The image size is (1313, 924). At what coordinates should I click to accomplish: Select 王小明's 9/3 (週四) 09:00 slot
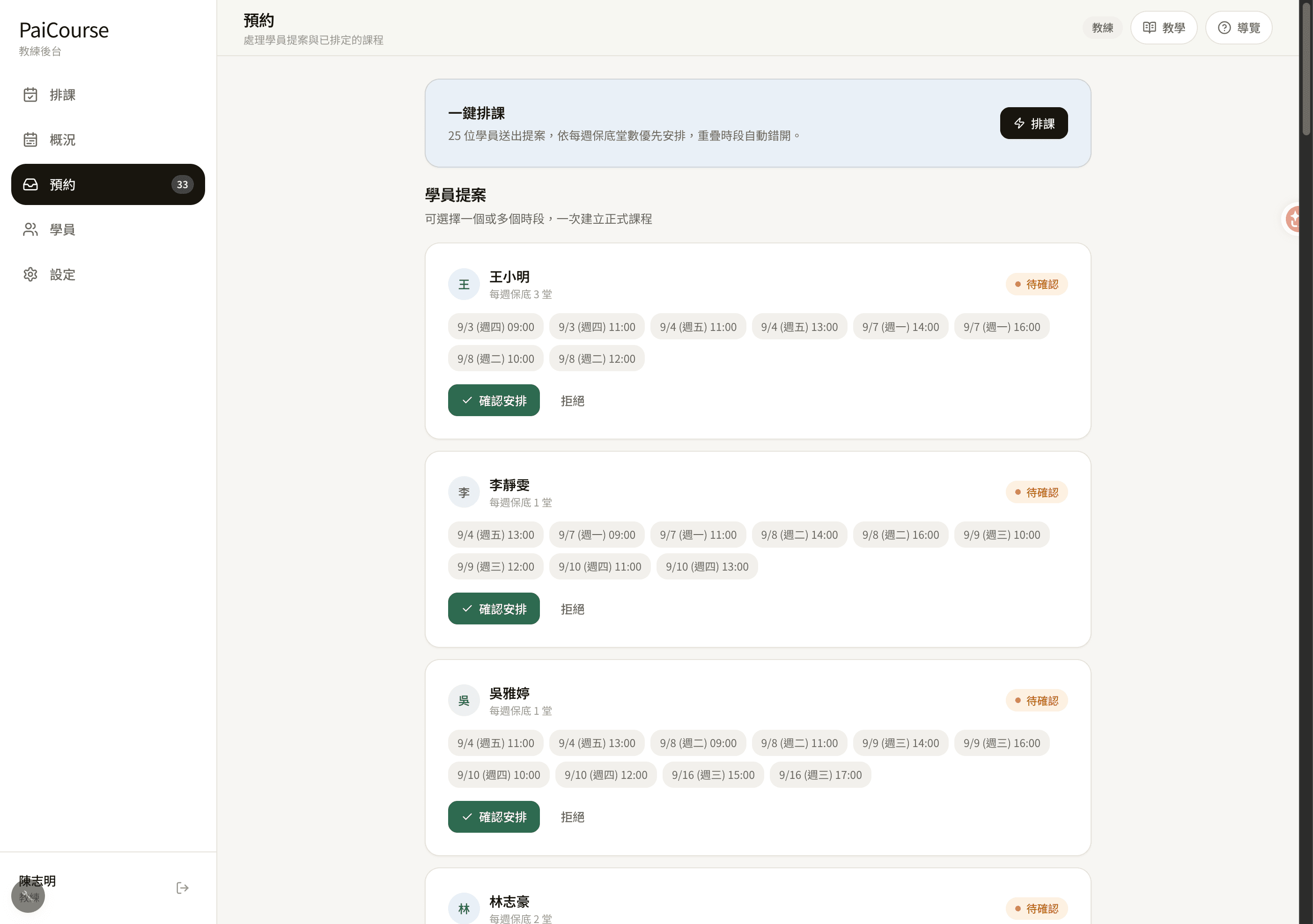pyautogui.click(x=496, y=326)
